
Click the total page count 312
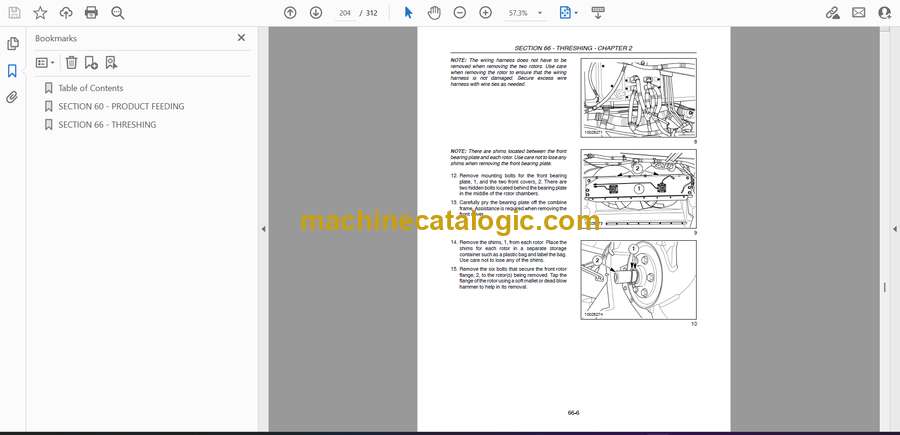click(x=371, y=13)
